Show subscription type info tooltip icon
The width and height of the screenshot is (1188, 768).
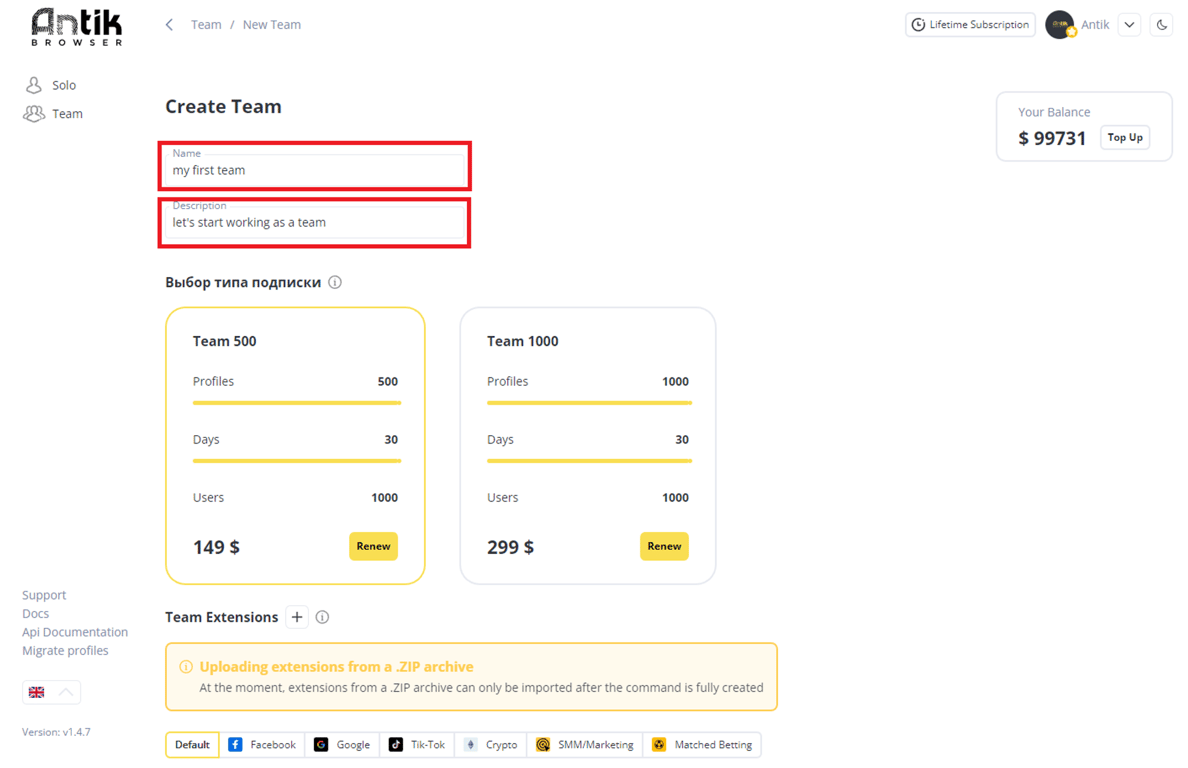pos(335,283)
